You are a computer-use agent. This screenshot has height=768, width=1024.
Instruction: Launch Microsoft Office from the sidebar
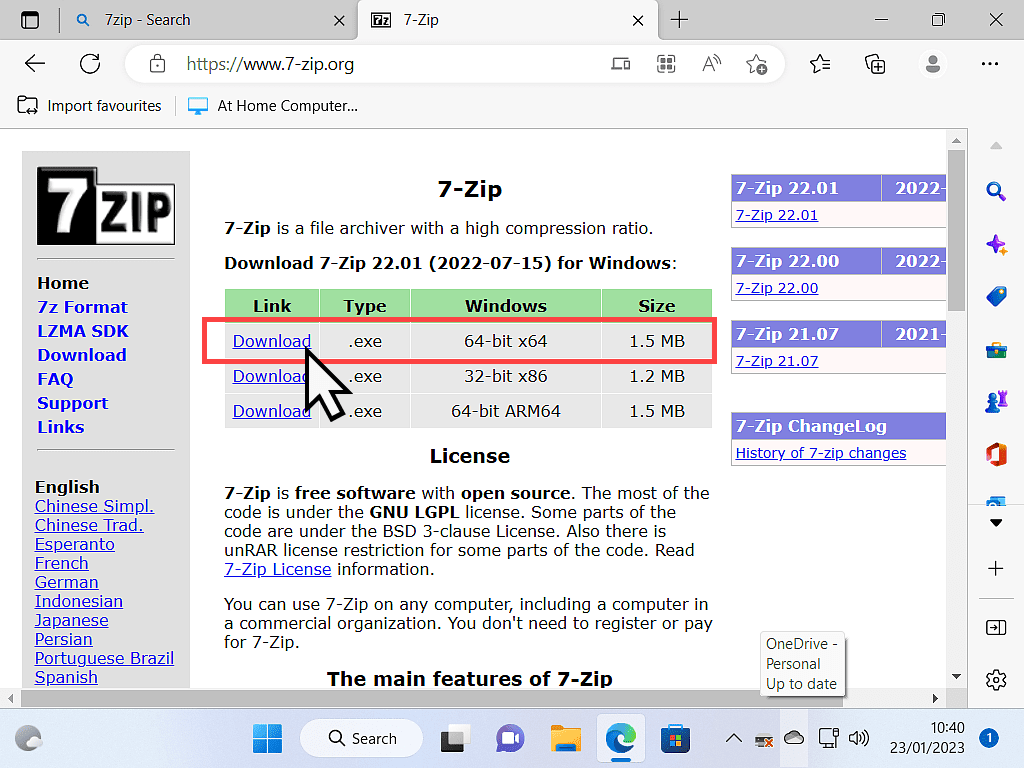point(996,454)
